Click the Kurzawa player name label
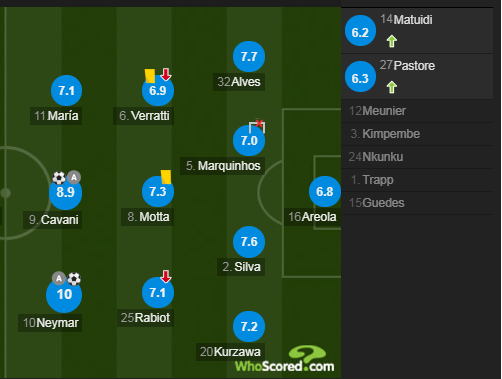The image size is (502, 379). pyautogui.click(x=230, y=352)
